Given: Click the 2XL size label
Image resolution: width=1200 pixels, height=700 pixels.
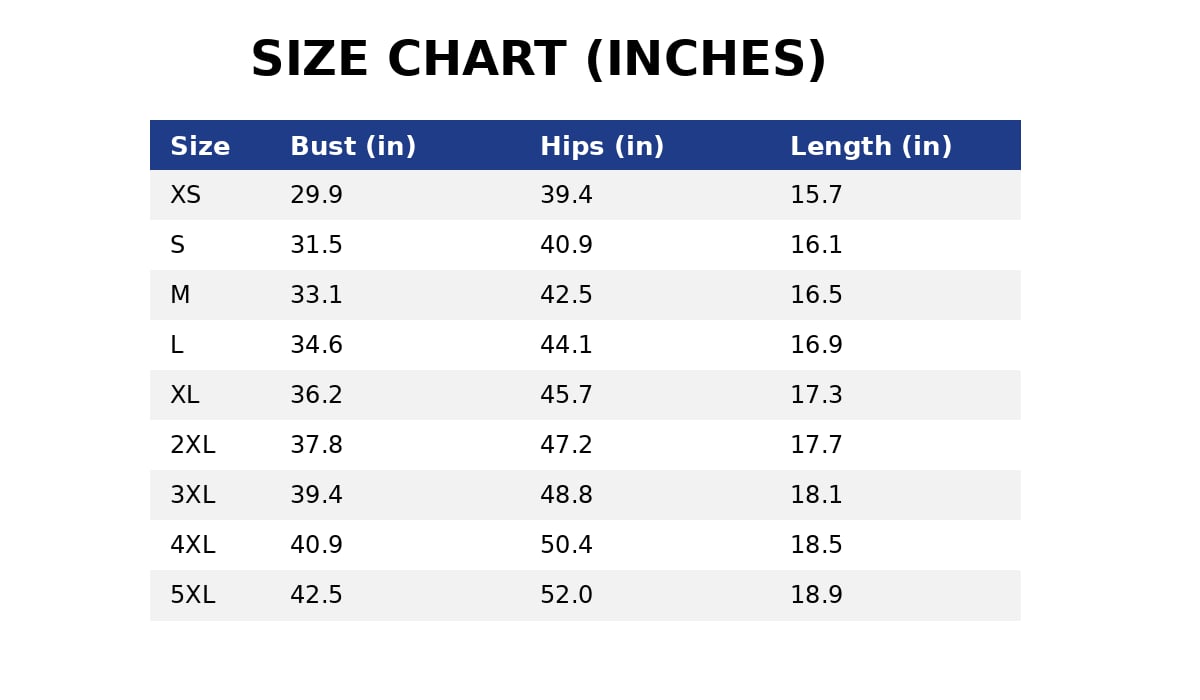Looking at the screenshot, I should pyautogui.click(x=192, y=446).
